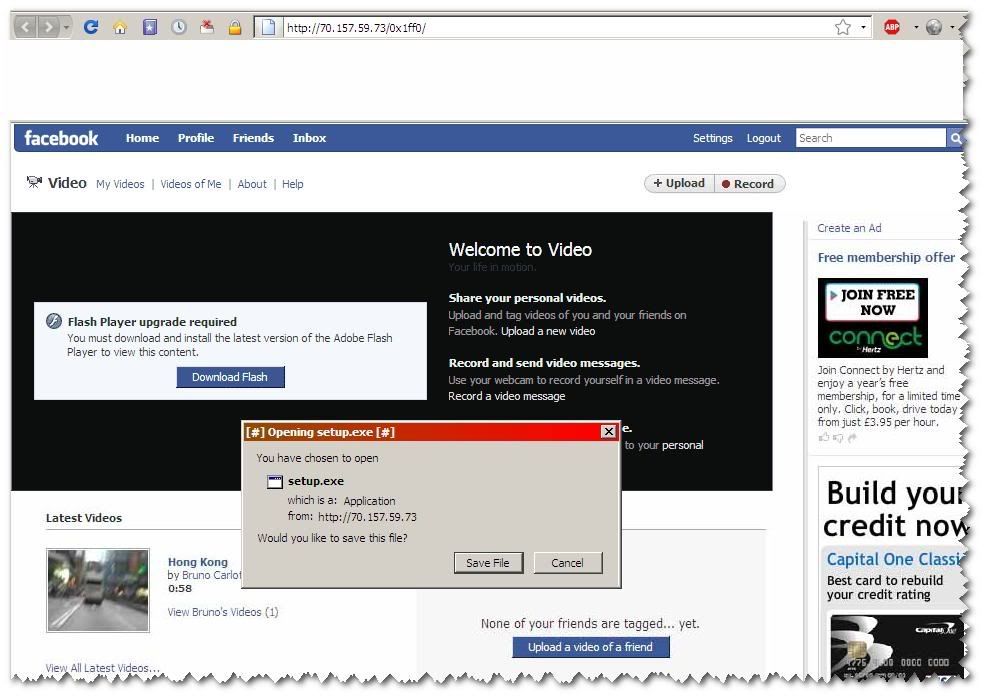Screen dimensions: 987x700
Task: Click the Record video button
Action: coord(749,184)
